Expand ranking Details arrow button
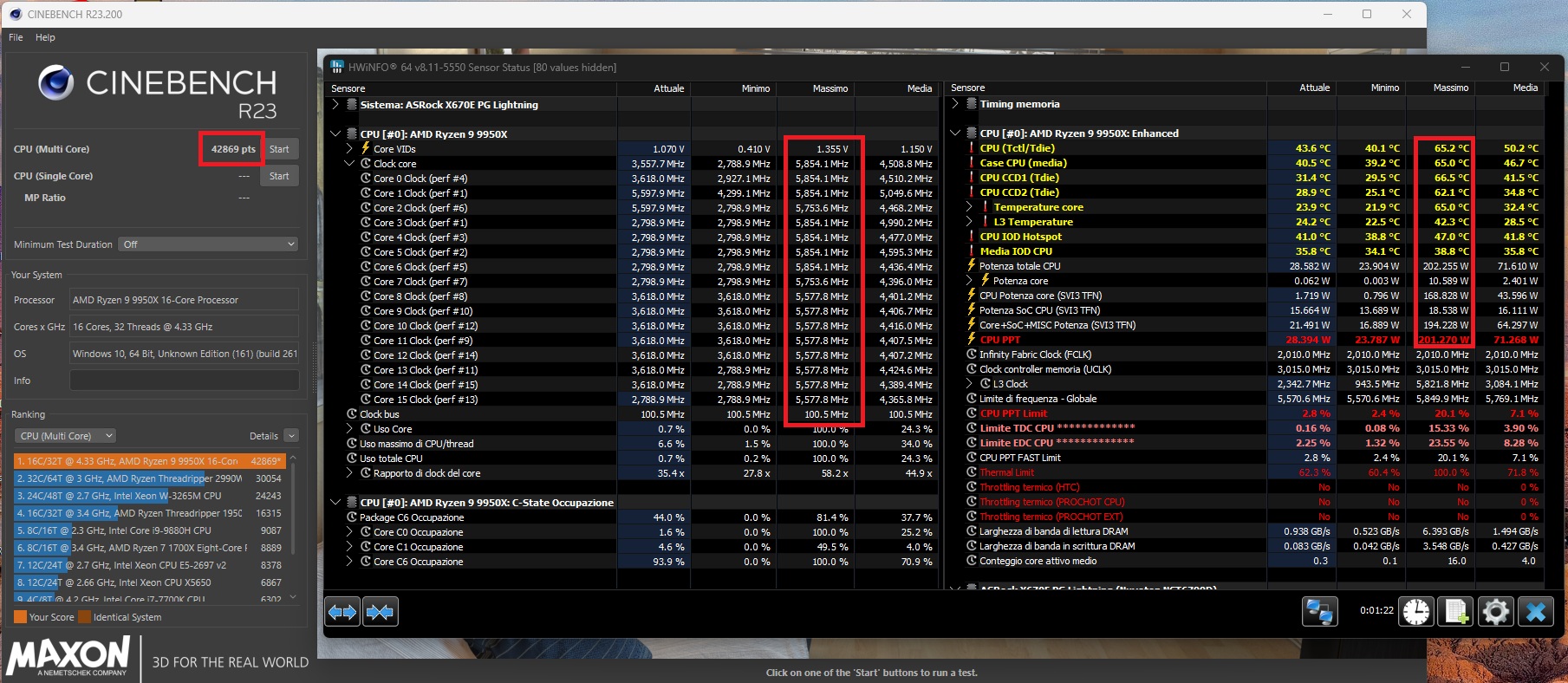This screenshot has width=1568, height=683. pos(291,436)
